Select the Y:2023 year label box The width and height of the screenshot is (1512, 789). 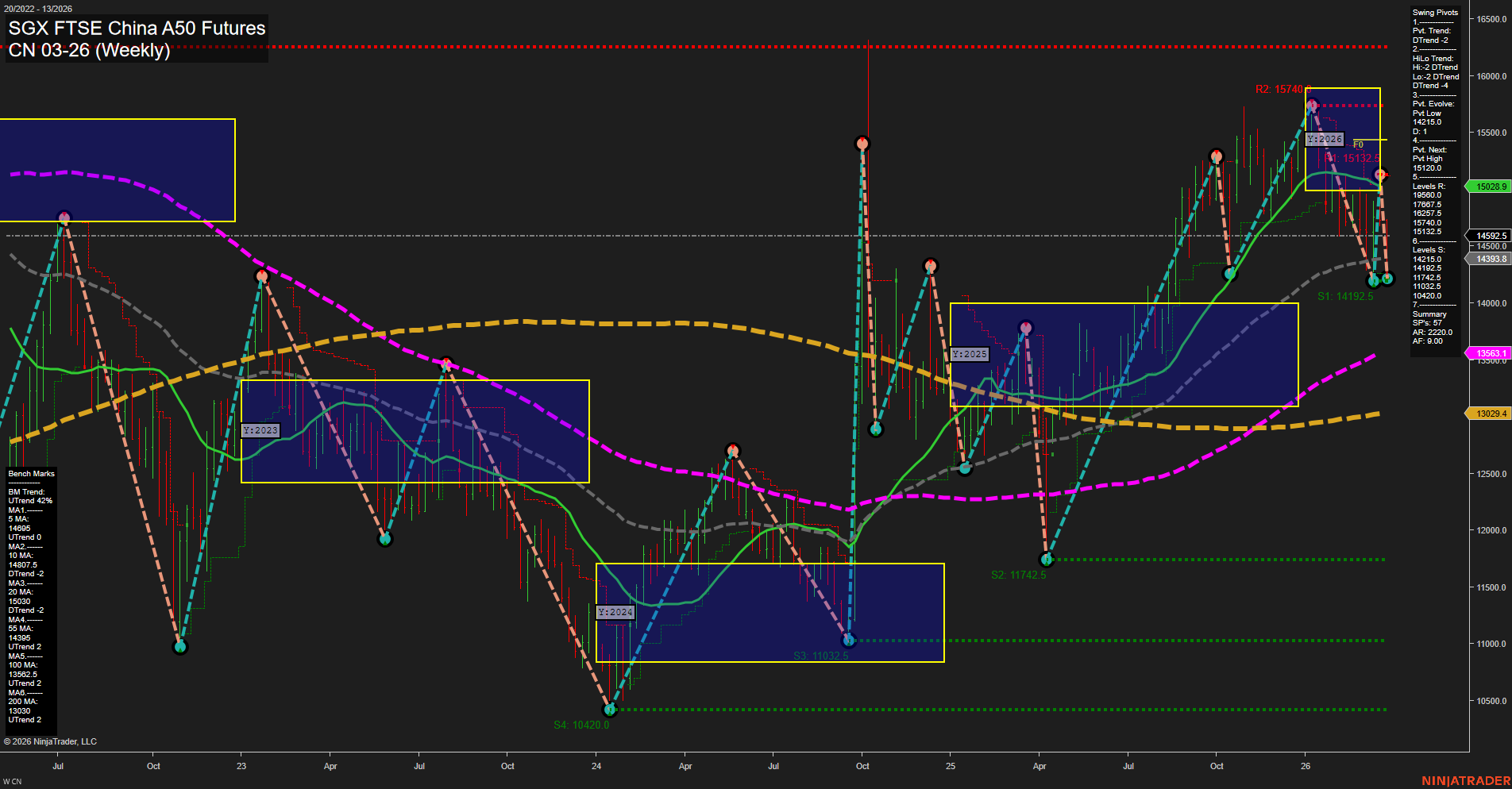click(261, 429)
